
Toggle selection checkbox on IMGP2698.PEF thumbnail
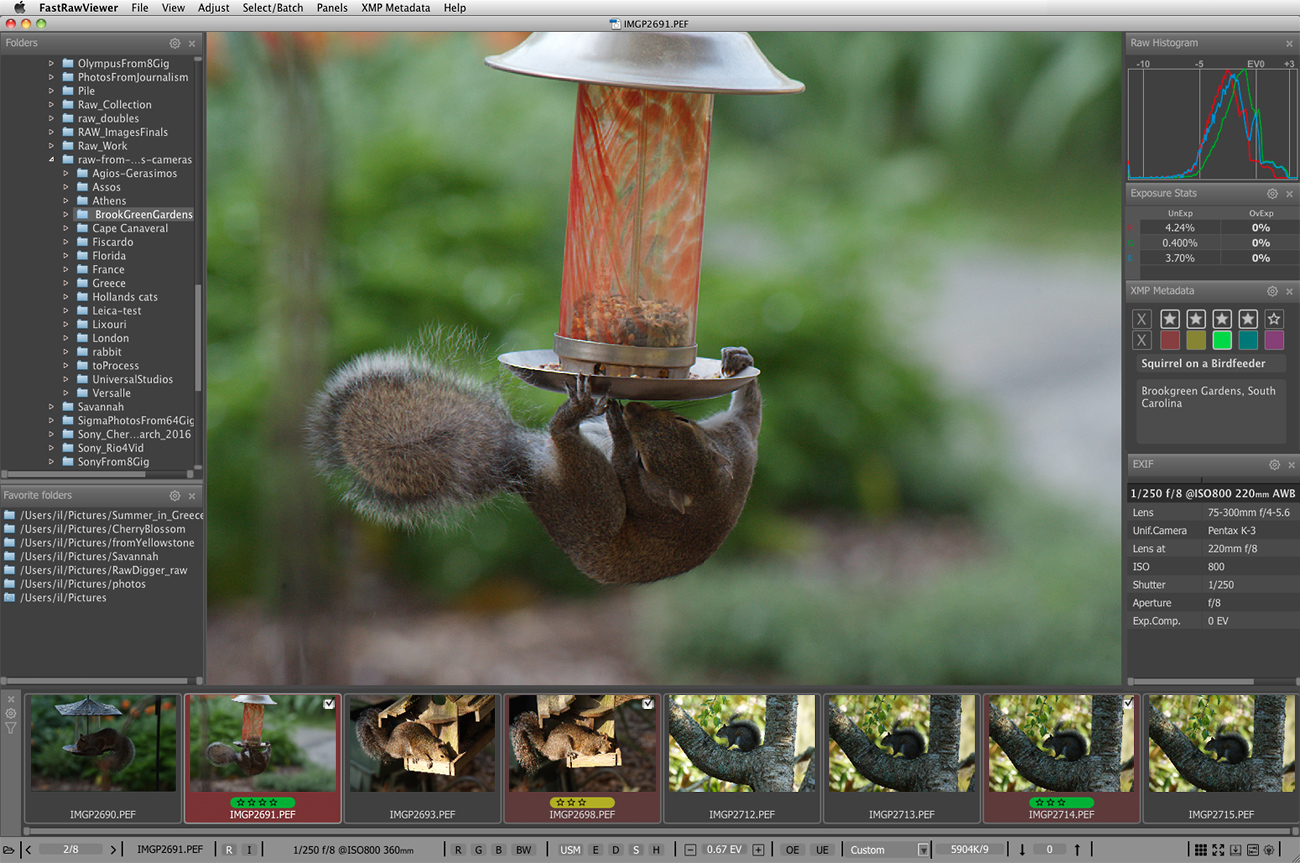pyautogui.click(x=648, y=704)
